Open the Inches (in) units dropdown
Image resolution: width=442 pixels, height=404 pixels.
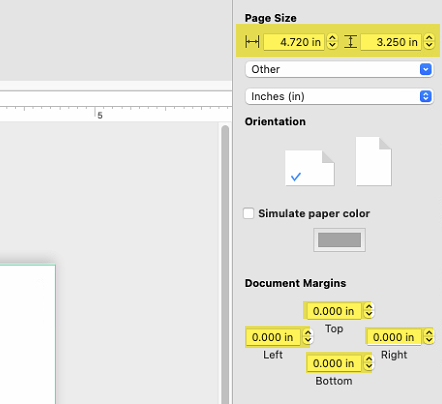tap(339, 96)
